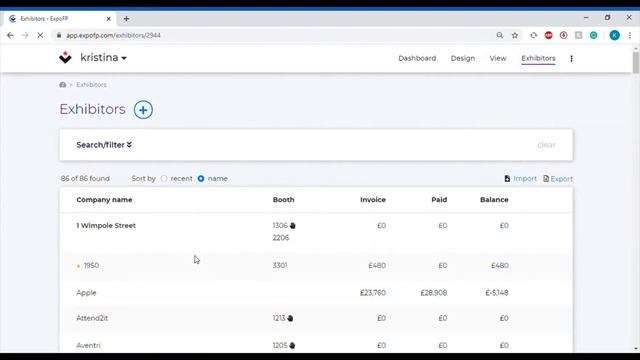640x360 pixels.
Task: Click the Apple balance £-5,148
Action: coord(497,293)
